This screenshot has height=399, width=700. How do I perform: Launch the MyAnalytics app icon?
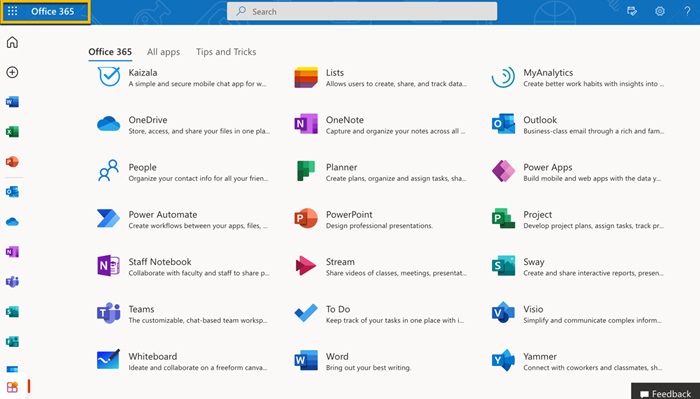[x=503, y=77]
